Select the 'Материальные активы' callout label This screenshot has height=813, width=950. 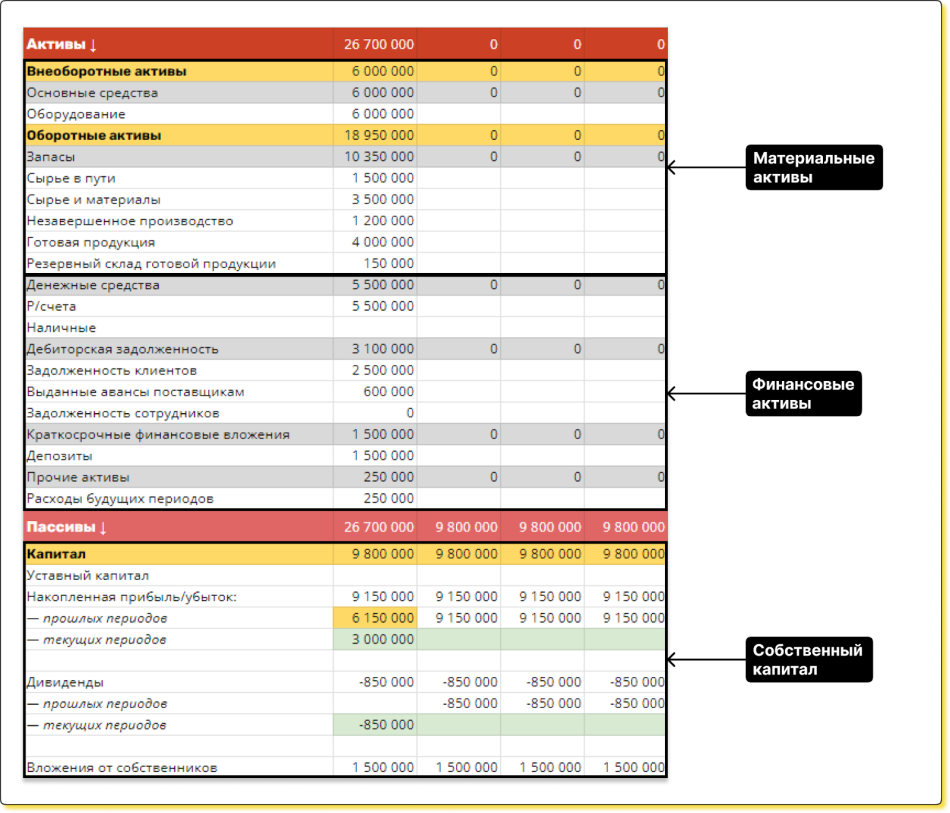(814, 168)
